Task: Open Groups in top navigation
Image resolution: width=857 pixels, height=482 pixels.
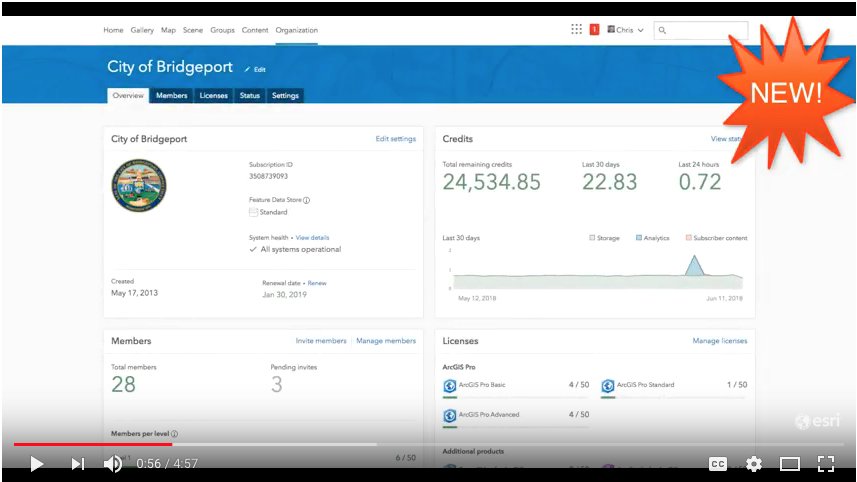Action: coord(222,30)
